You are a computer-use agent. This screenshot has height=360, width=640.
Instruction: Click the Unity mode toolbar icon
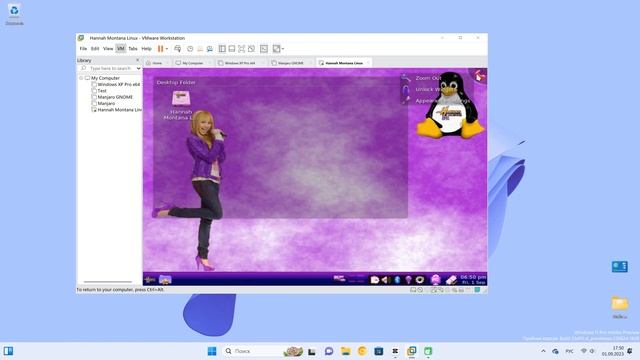[251, 49]
